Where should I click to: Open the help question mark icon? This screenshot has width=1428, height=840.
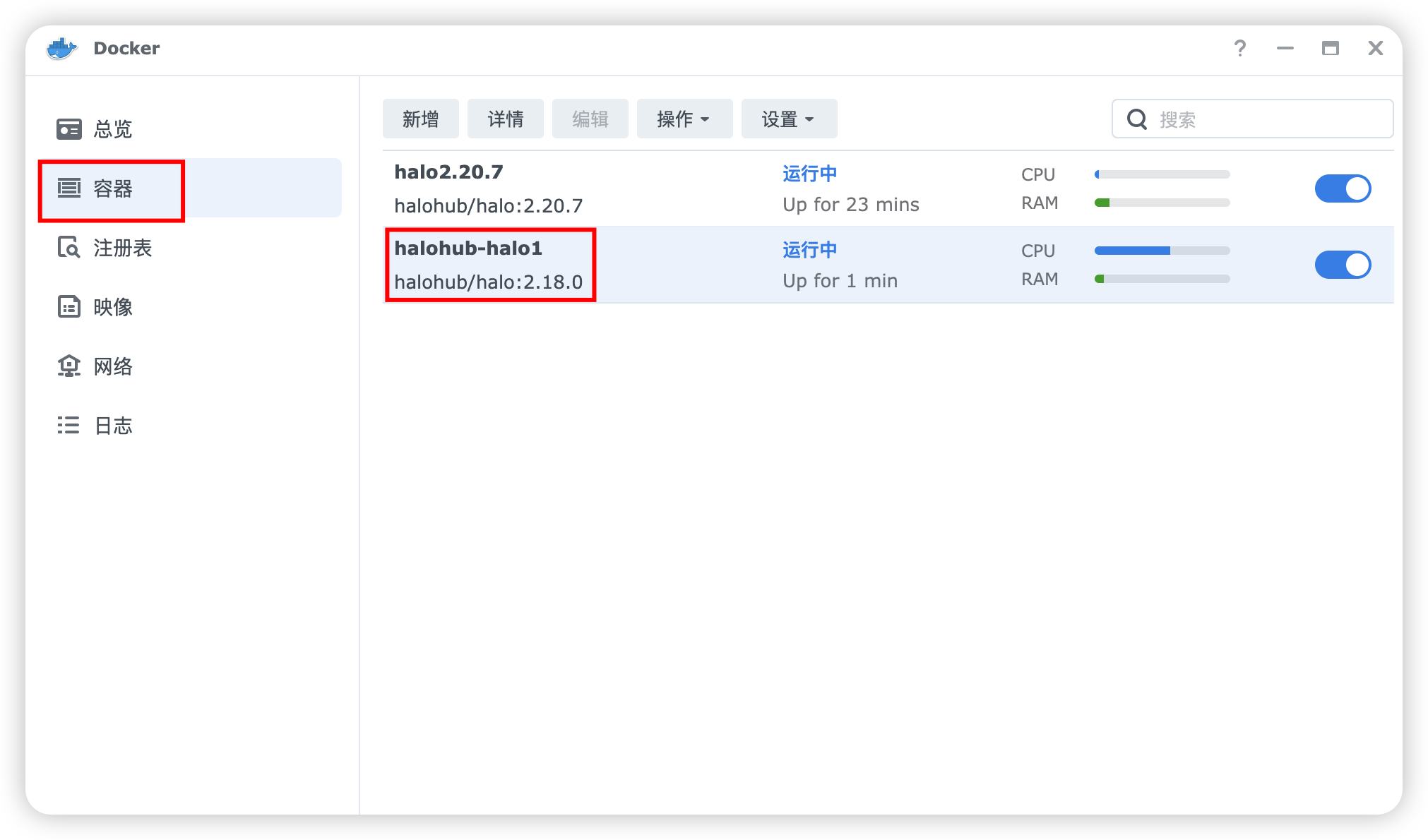(1240, 48)
